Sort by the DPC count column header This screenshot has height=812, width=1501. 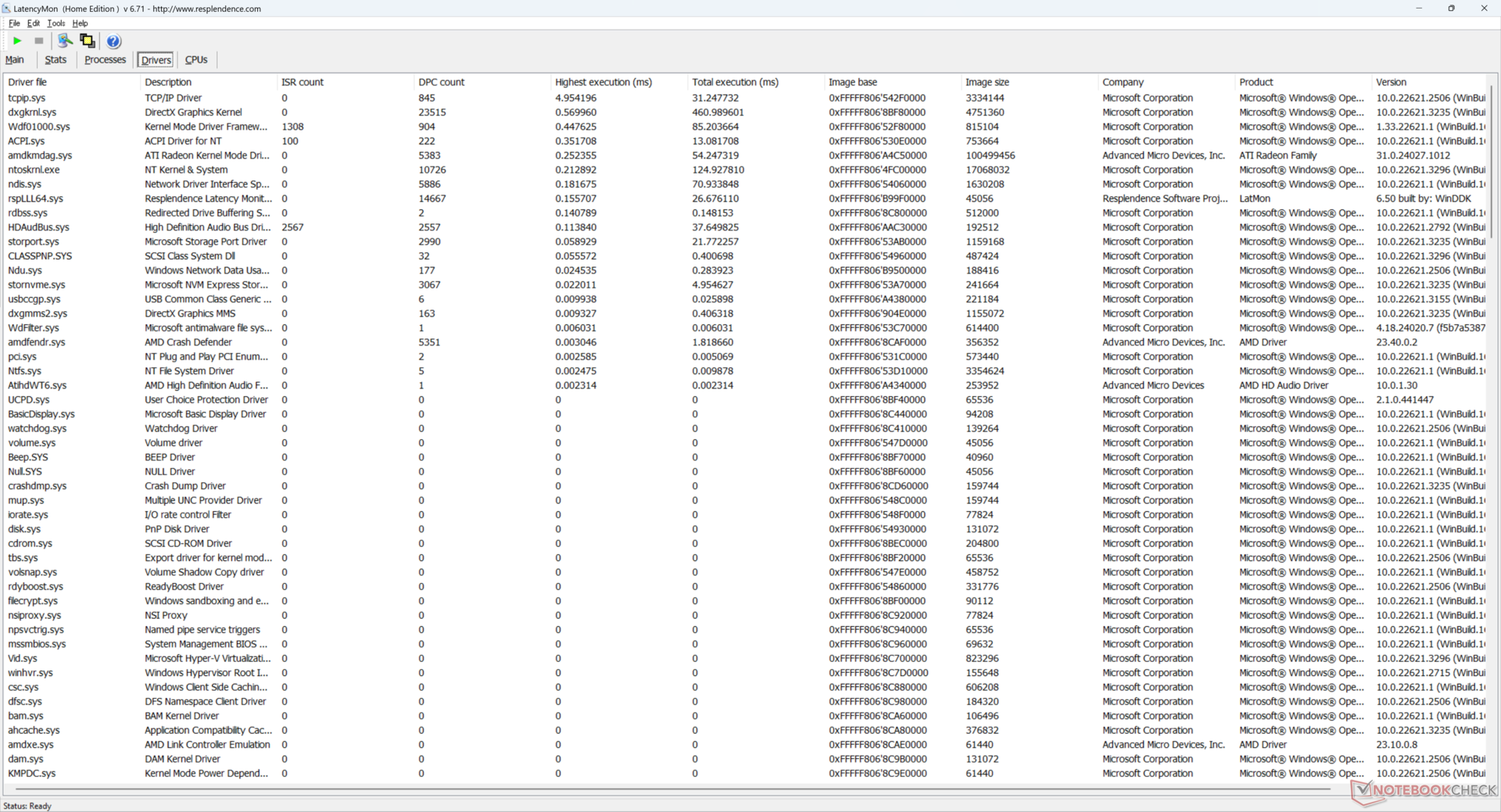tap(441, 82)
